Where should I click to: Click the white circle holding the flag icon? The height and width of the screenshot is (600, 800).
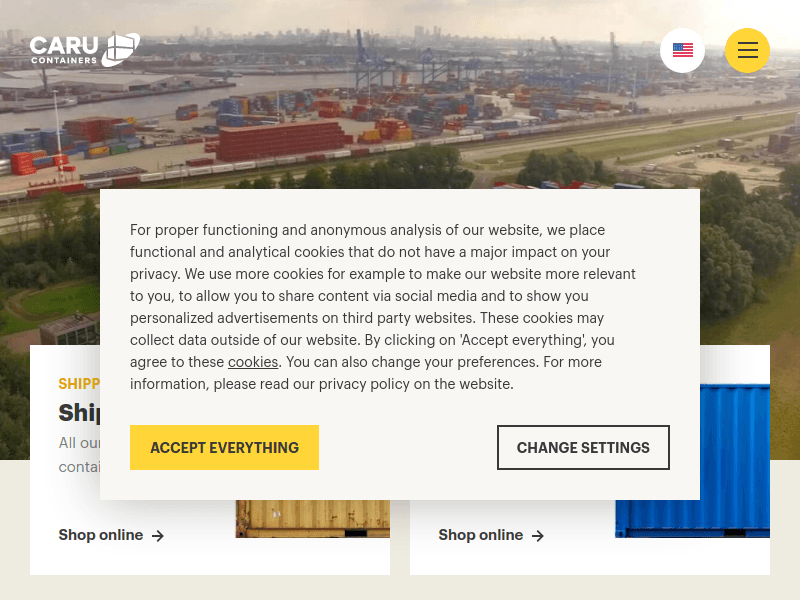pos(683,50)
